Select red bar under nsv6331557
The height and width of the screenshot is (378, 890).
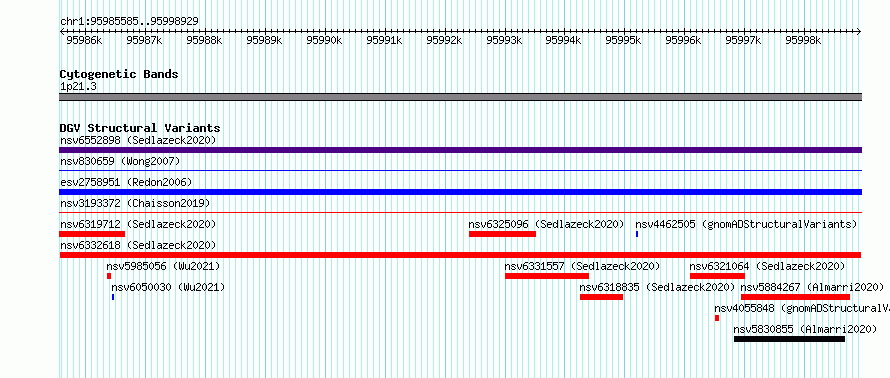tap(547, 276)
